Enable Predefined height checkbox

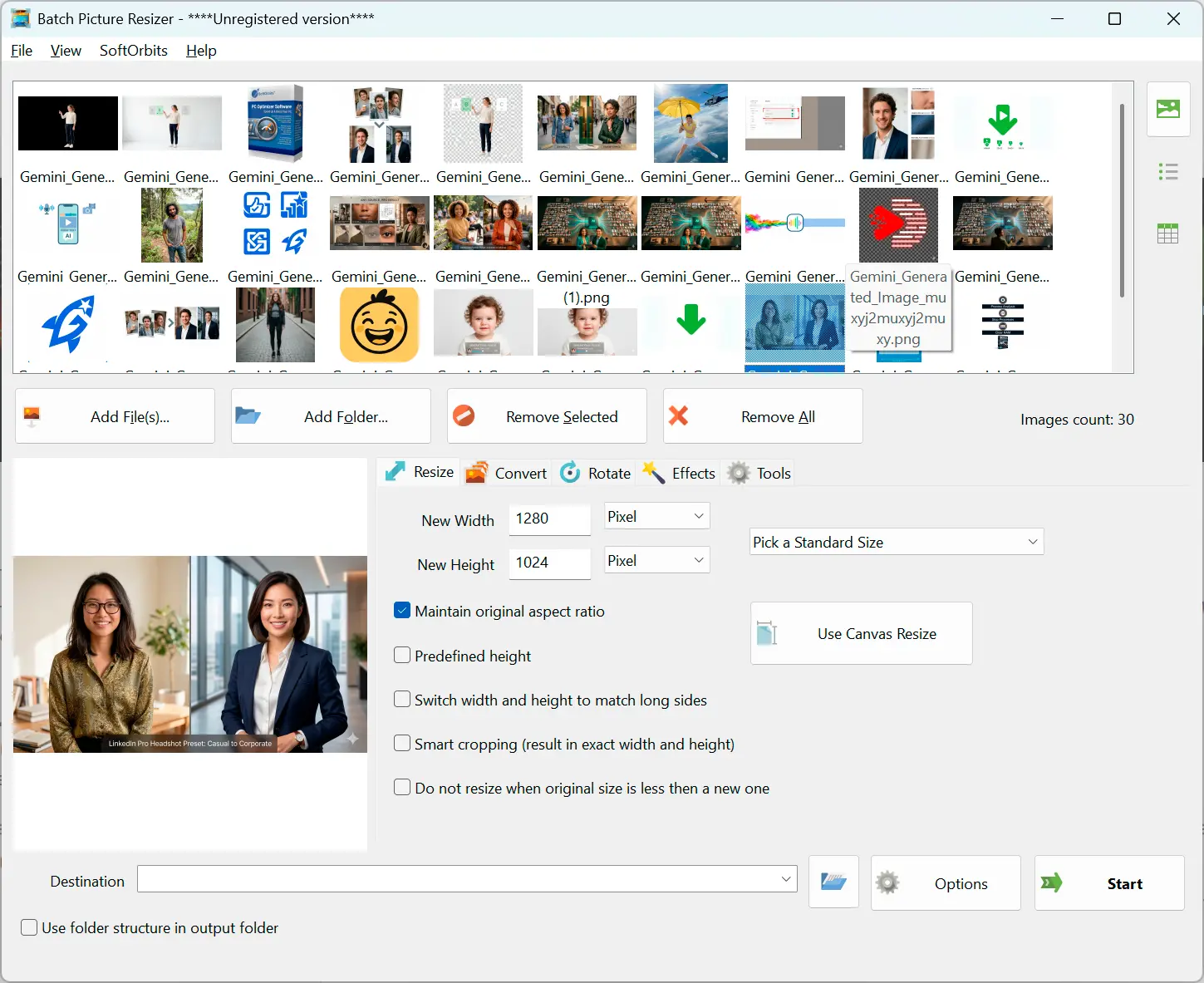402,656
